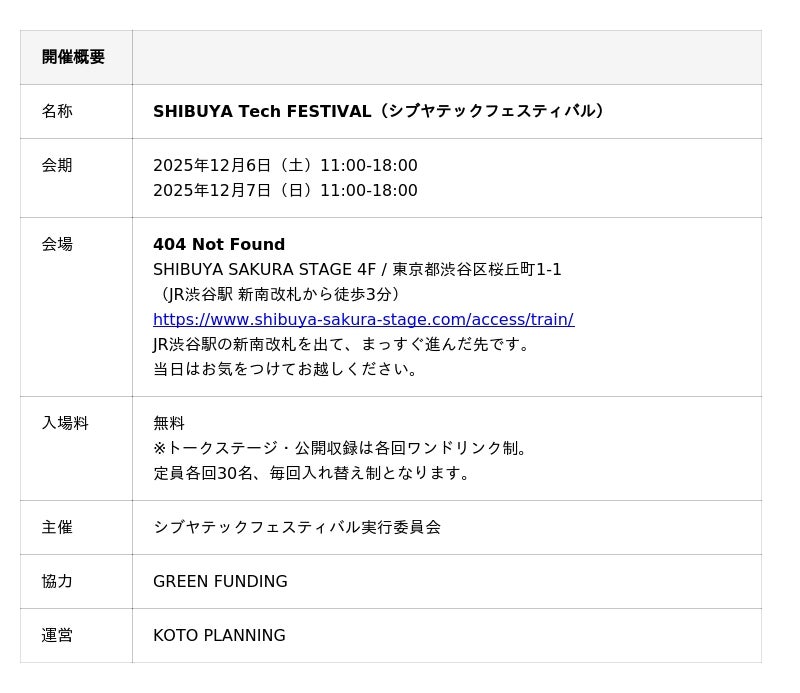Image resolution: width=800 pixels, height=693 pixels.
Task: Select the December 7 (日) date line
Action: coord(285,190)
